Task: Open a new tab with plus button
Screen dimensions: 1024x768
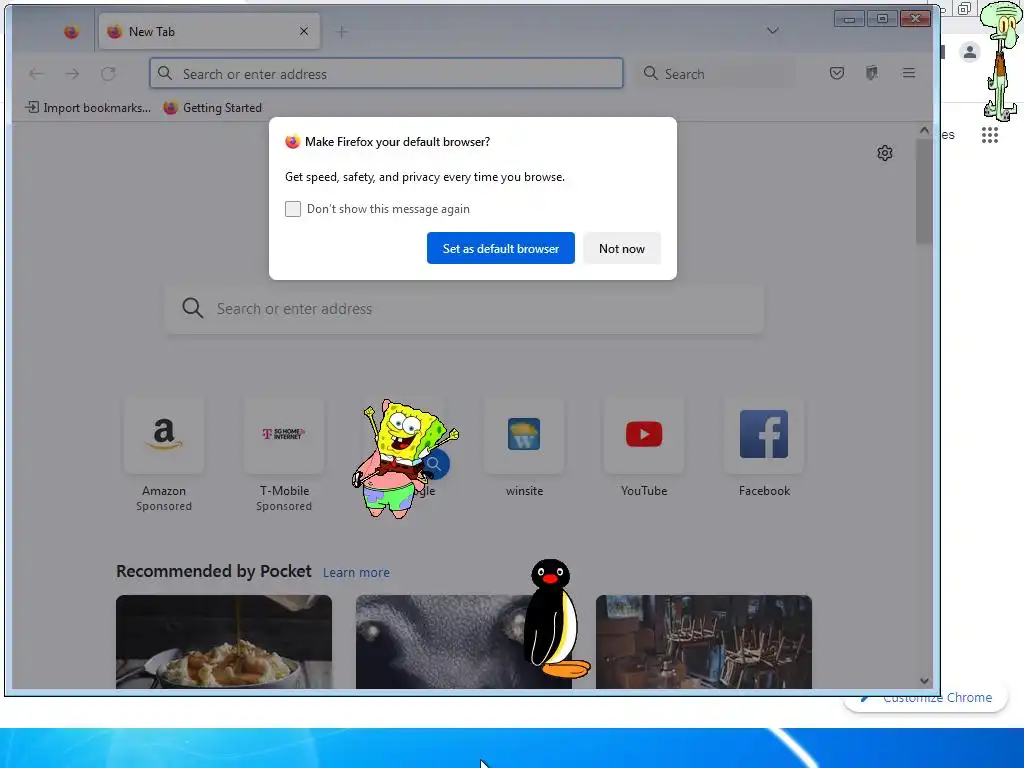Action: pyautogui.click(x=342, y=31)
